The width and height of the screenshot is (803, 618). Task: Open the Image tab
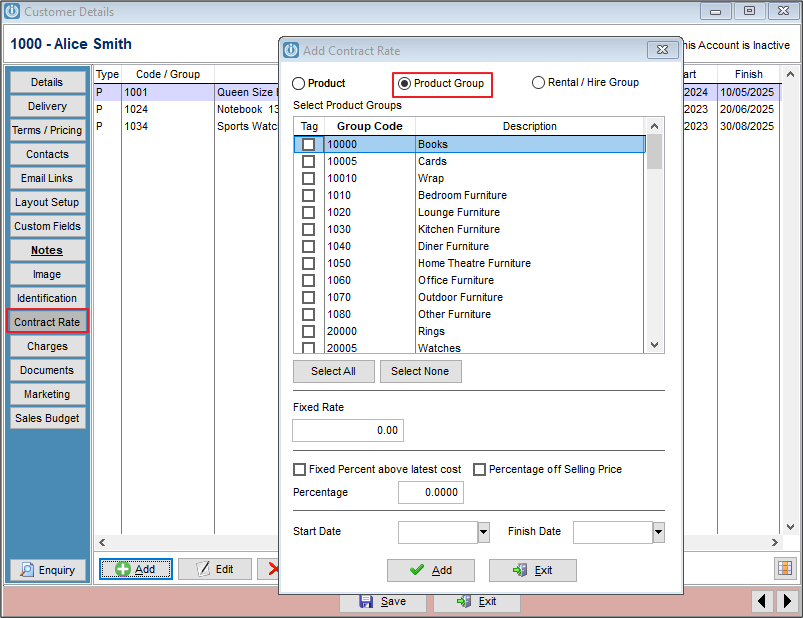pyautogui.click(x=47, y=274)
